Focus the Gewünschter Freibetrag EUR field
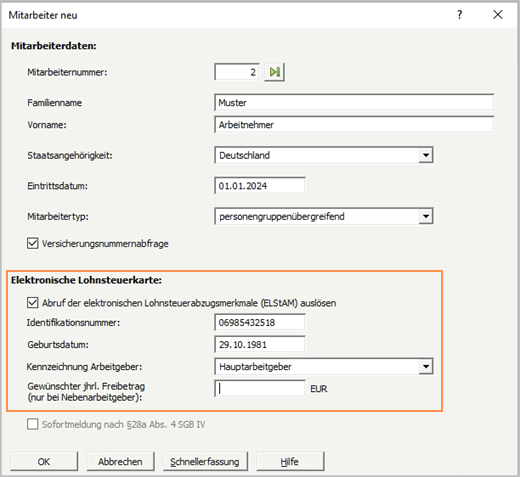Image resolution: width=520 pixels, height=477 pixels. (260, 388)
